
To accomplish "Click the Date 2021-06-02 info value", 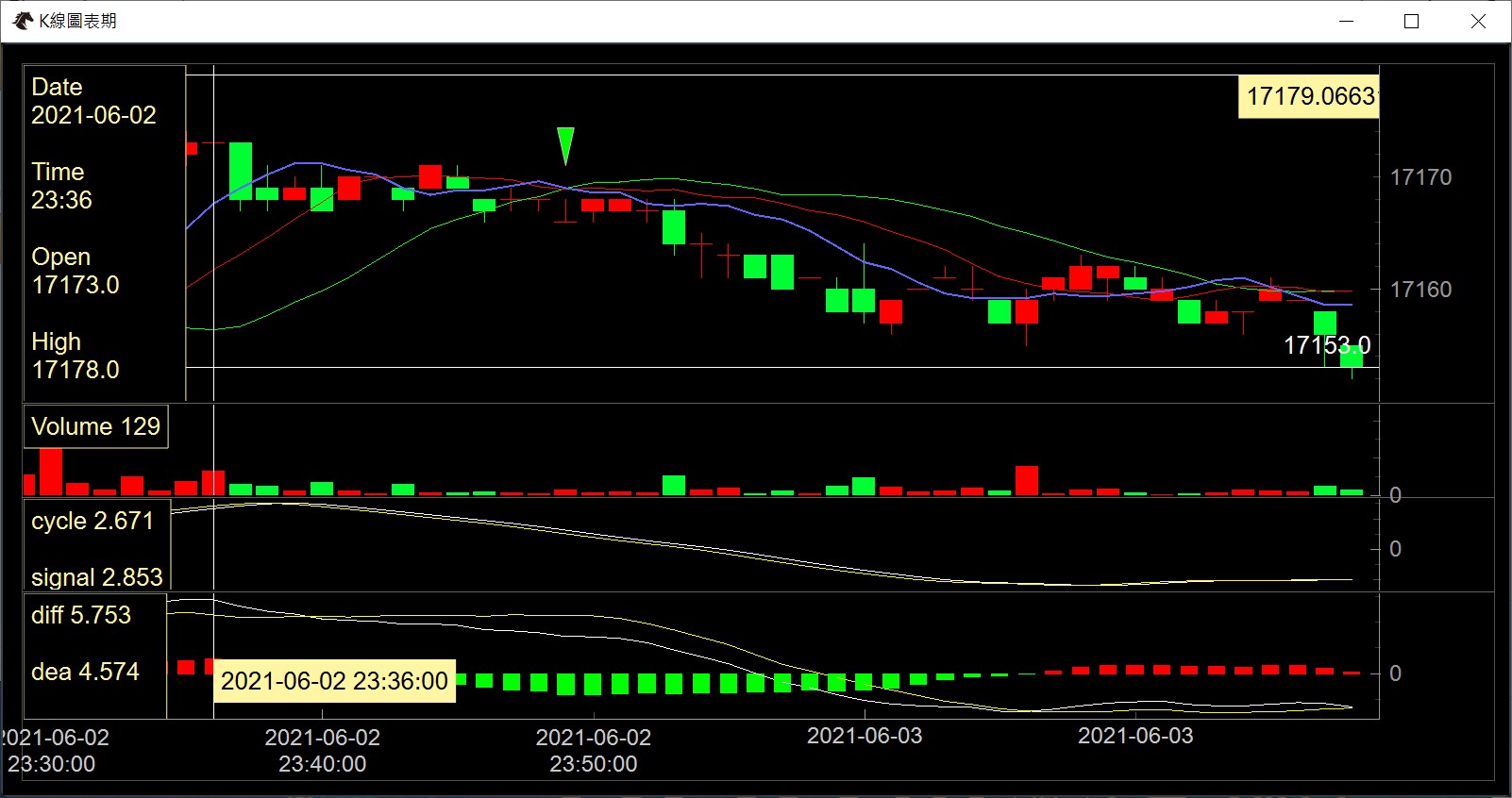I will point(93,101).
